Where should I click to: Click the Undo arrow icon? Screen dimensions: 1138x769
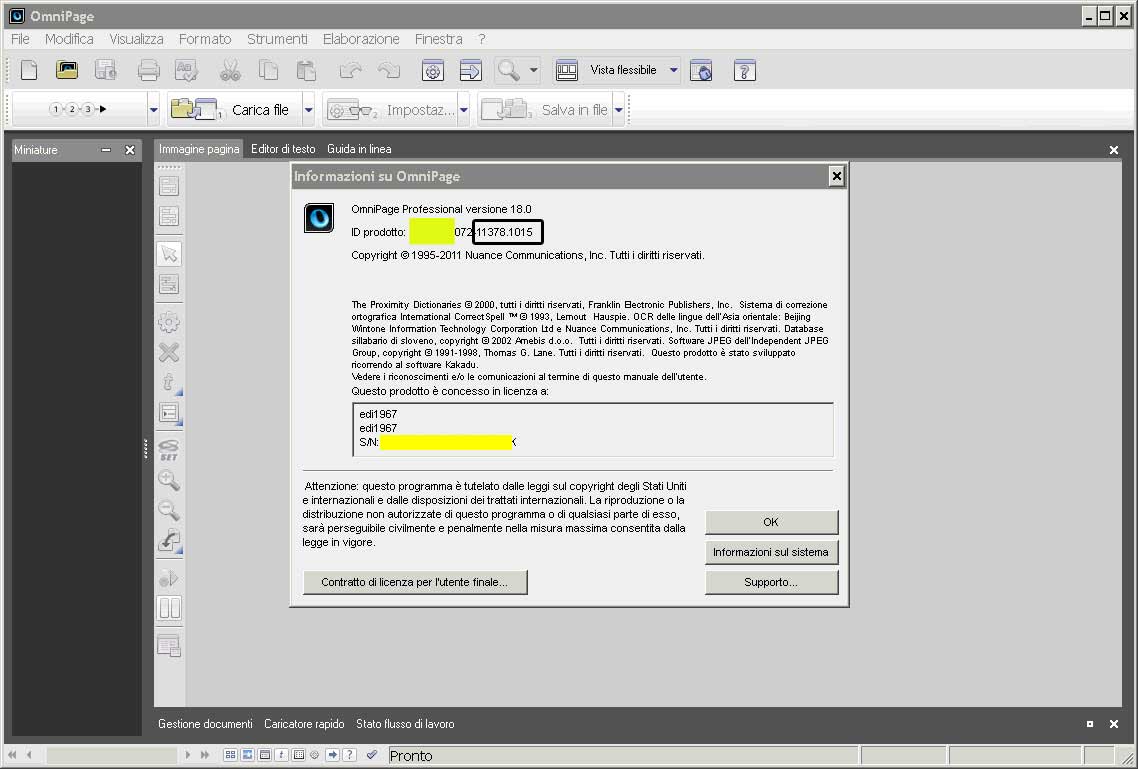pyautogui.click(x=351, y=70)
